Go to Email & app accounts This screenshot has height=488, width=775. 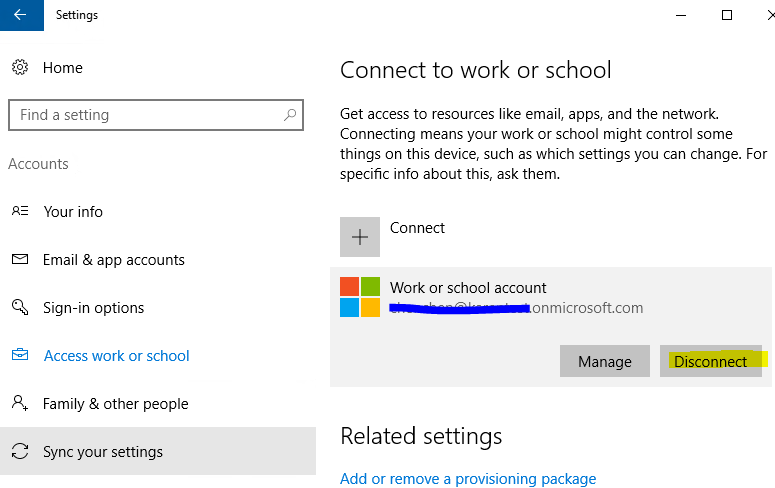click(x=113, y=260)
